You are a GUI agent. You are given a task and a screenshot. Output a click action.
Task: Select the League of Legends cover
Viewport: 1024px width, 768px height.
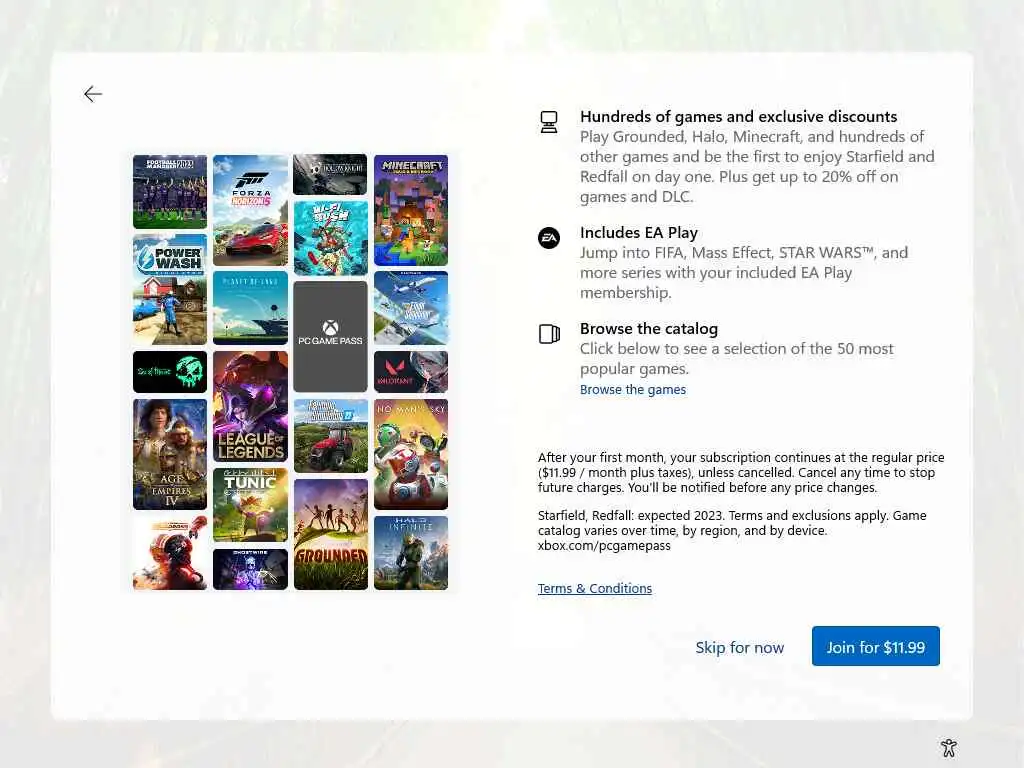click(x=250, y=406)
